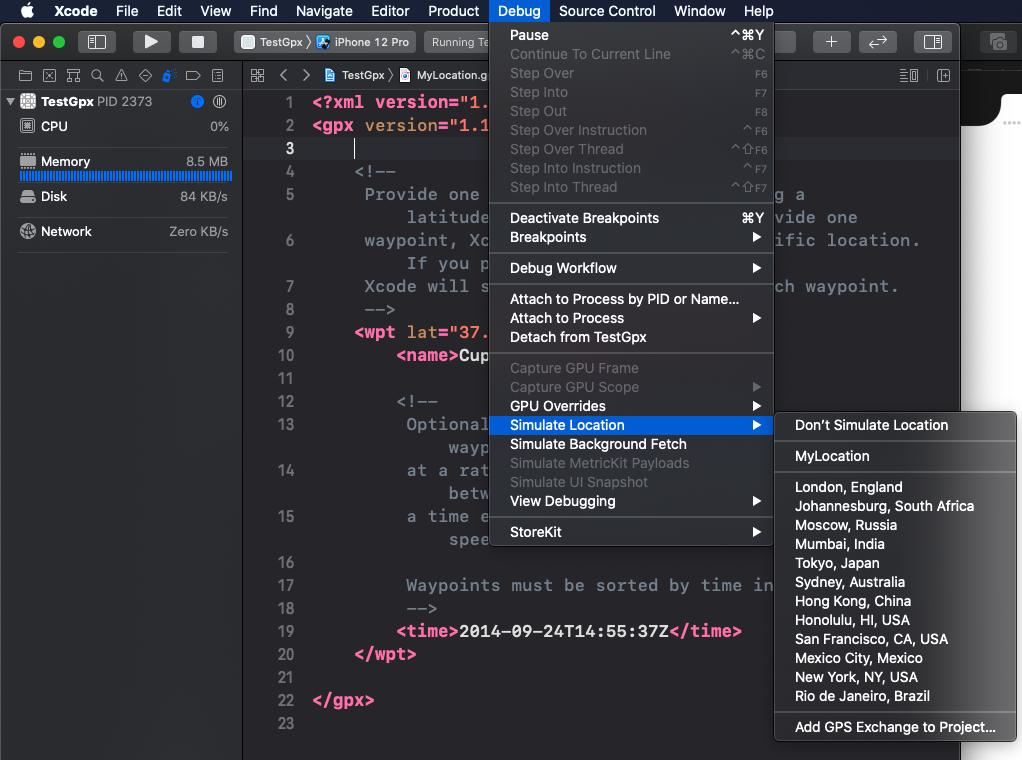Choose Attach to Process by PID or Name
Viewport: 1022px width, 760px height.
(x=631, y=299)
